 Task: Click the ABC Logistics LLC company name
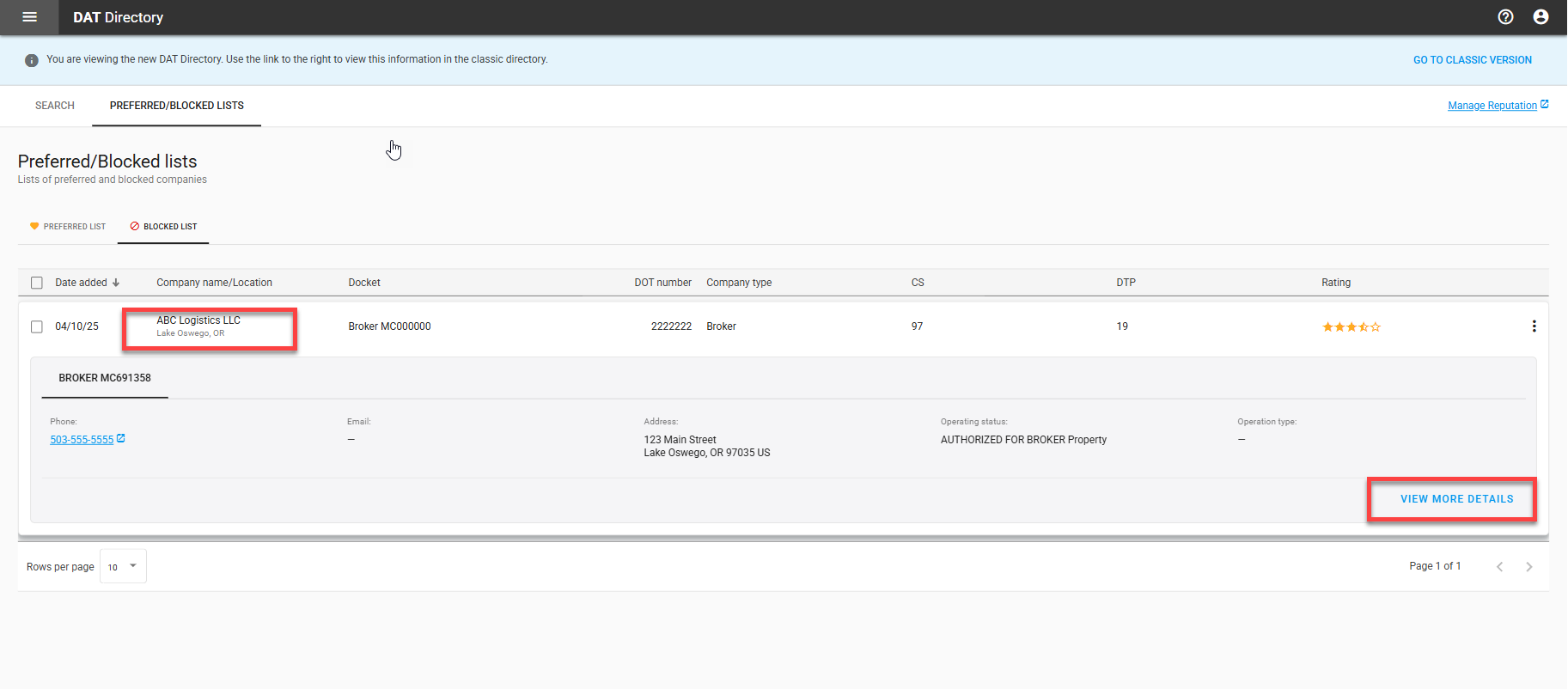coord(198,320)
